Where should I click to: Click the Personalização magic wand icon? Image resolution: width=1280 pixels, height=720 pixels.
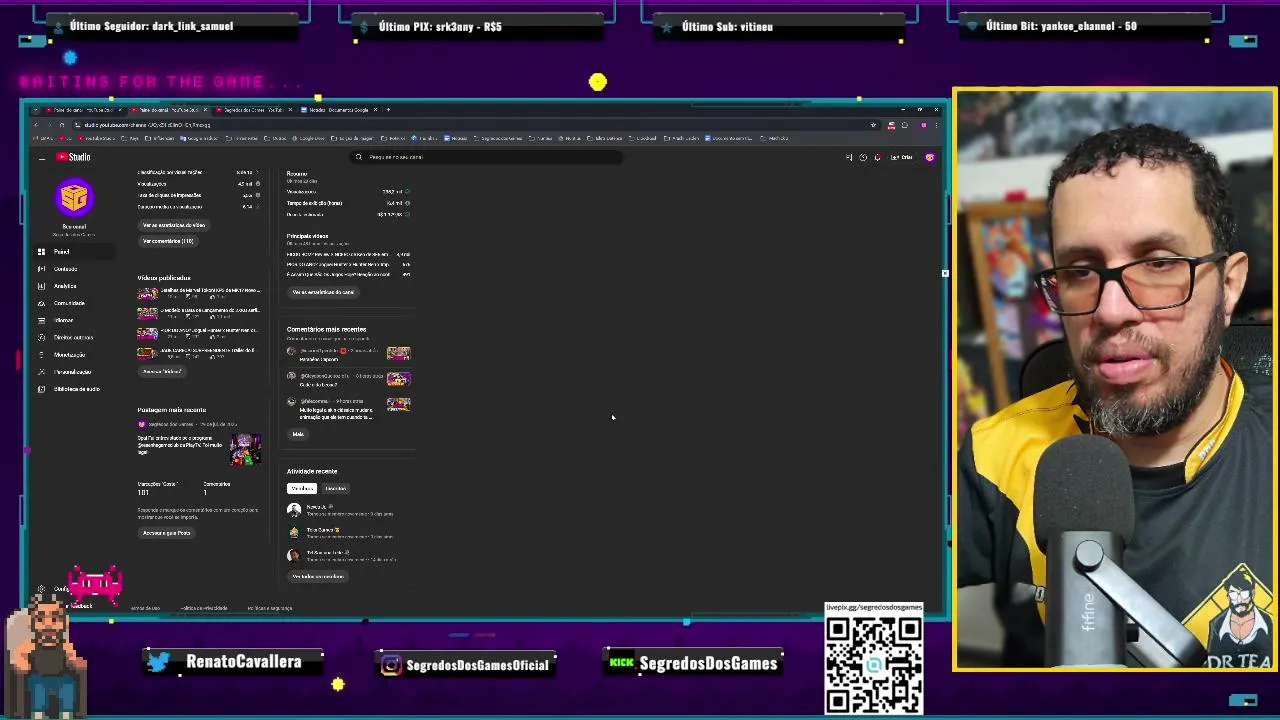(x=41, y=372)
